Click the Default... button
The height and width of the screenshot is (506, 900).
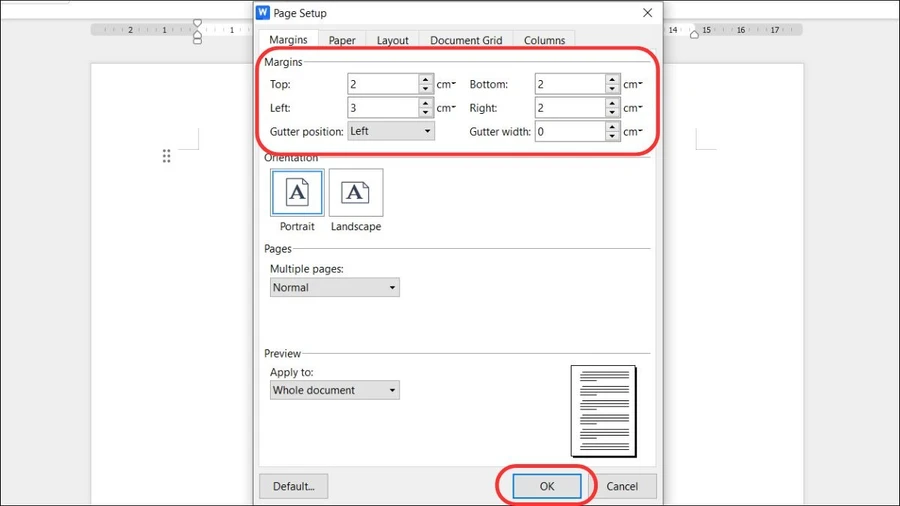(x=294, y=486)
